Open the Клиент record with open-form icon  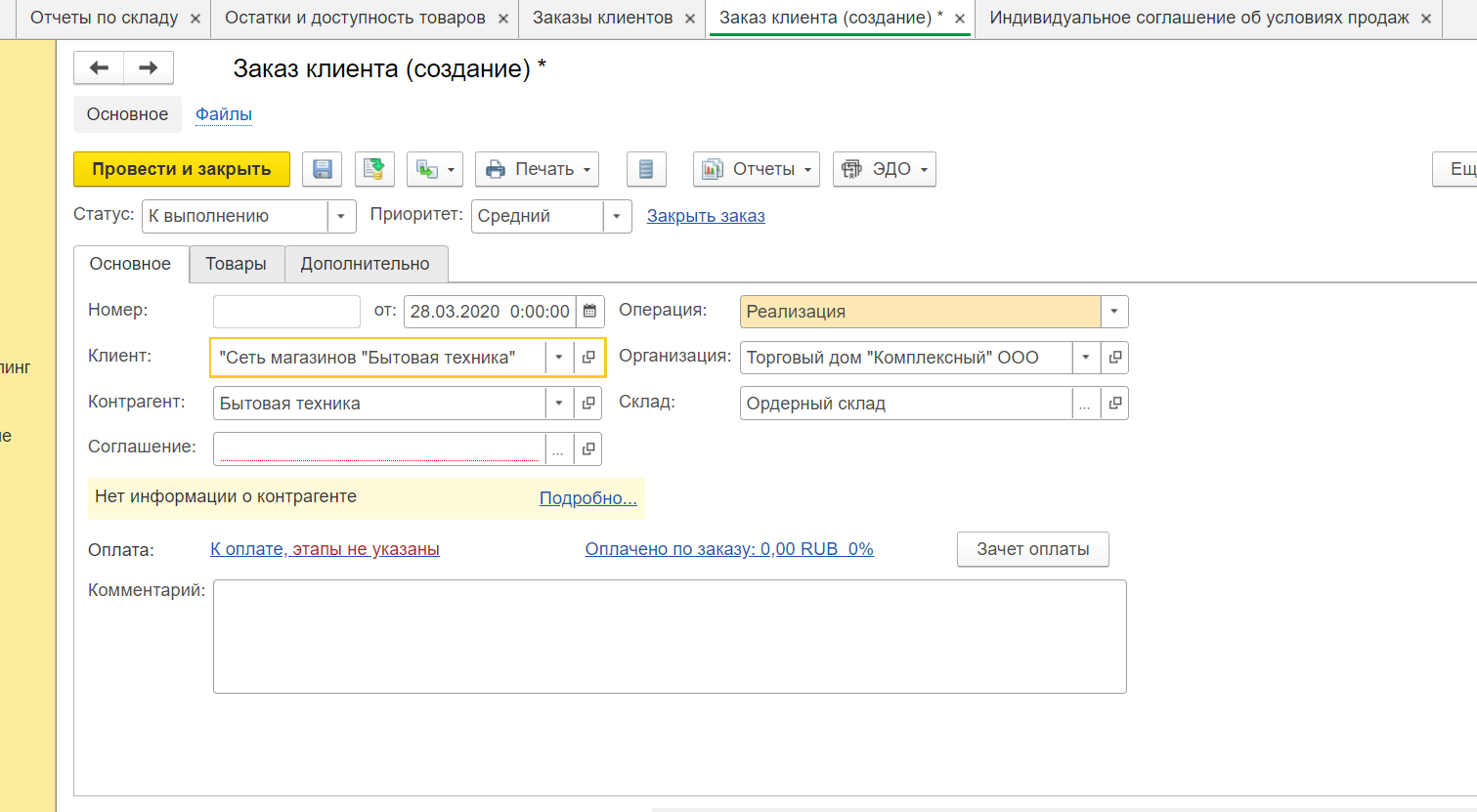(x=588, y=358)
